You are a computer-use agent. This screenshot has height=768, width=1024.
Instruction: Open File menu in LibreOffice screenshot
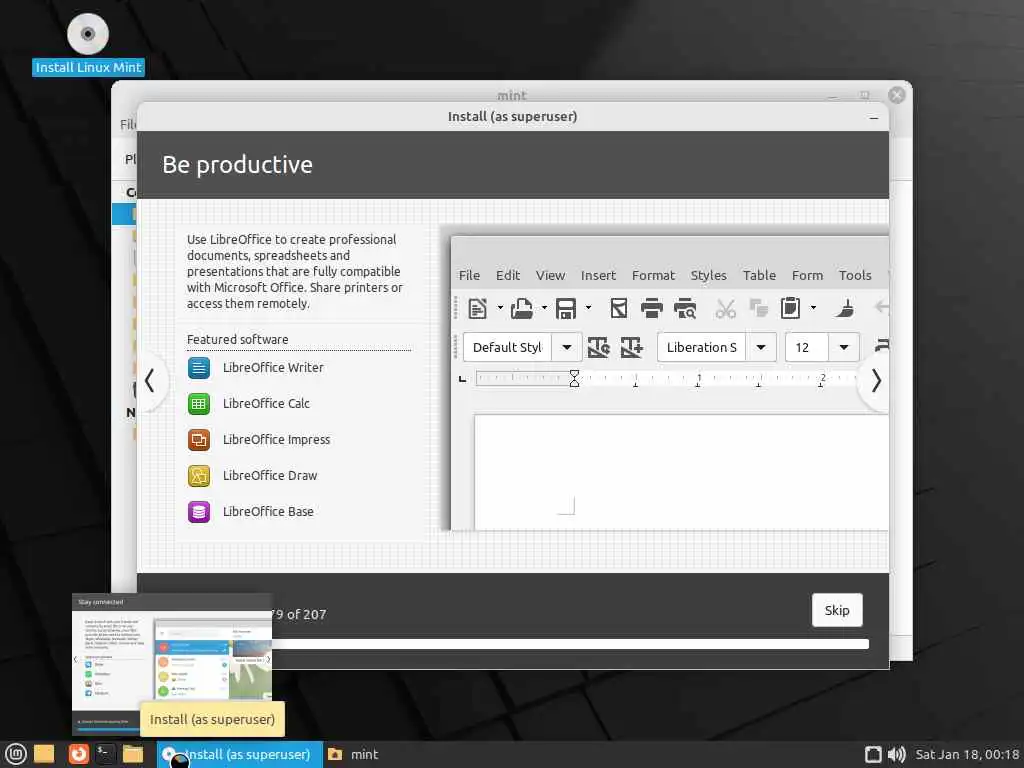[469, 276]
